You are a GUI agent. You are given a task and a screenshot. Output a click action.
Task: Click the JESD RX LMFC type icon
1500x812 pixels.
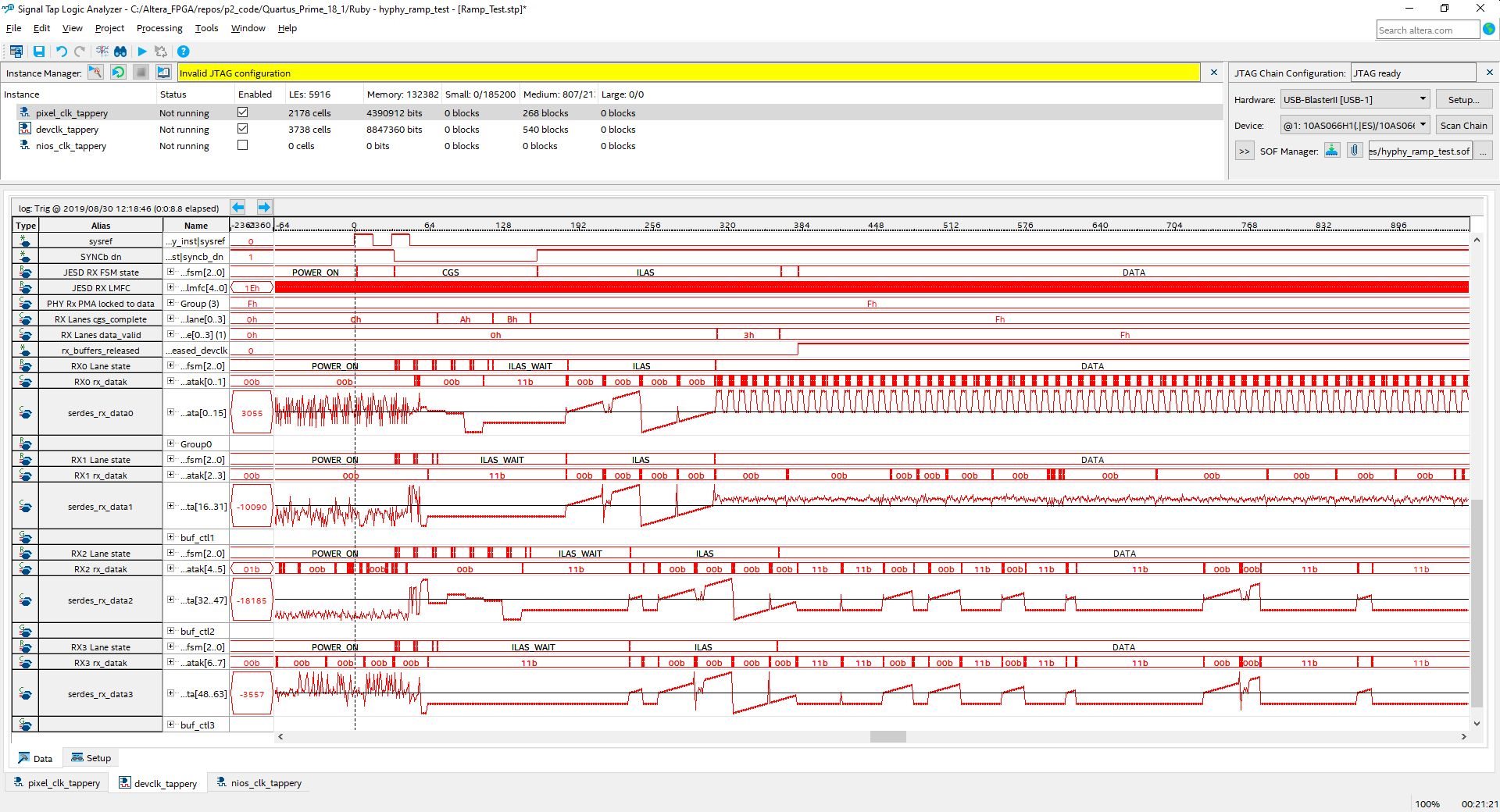coord(25,288)
